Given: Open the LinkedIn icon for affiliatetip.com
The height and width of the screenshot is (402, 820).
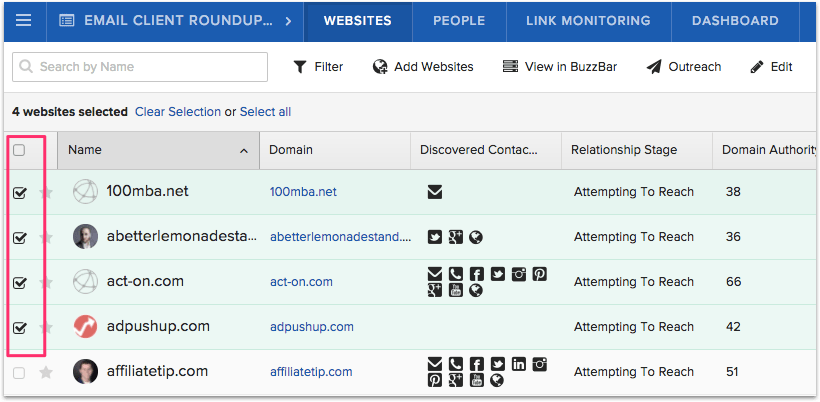Looking at the screenshot, I should (x=518, y=363).
